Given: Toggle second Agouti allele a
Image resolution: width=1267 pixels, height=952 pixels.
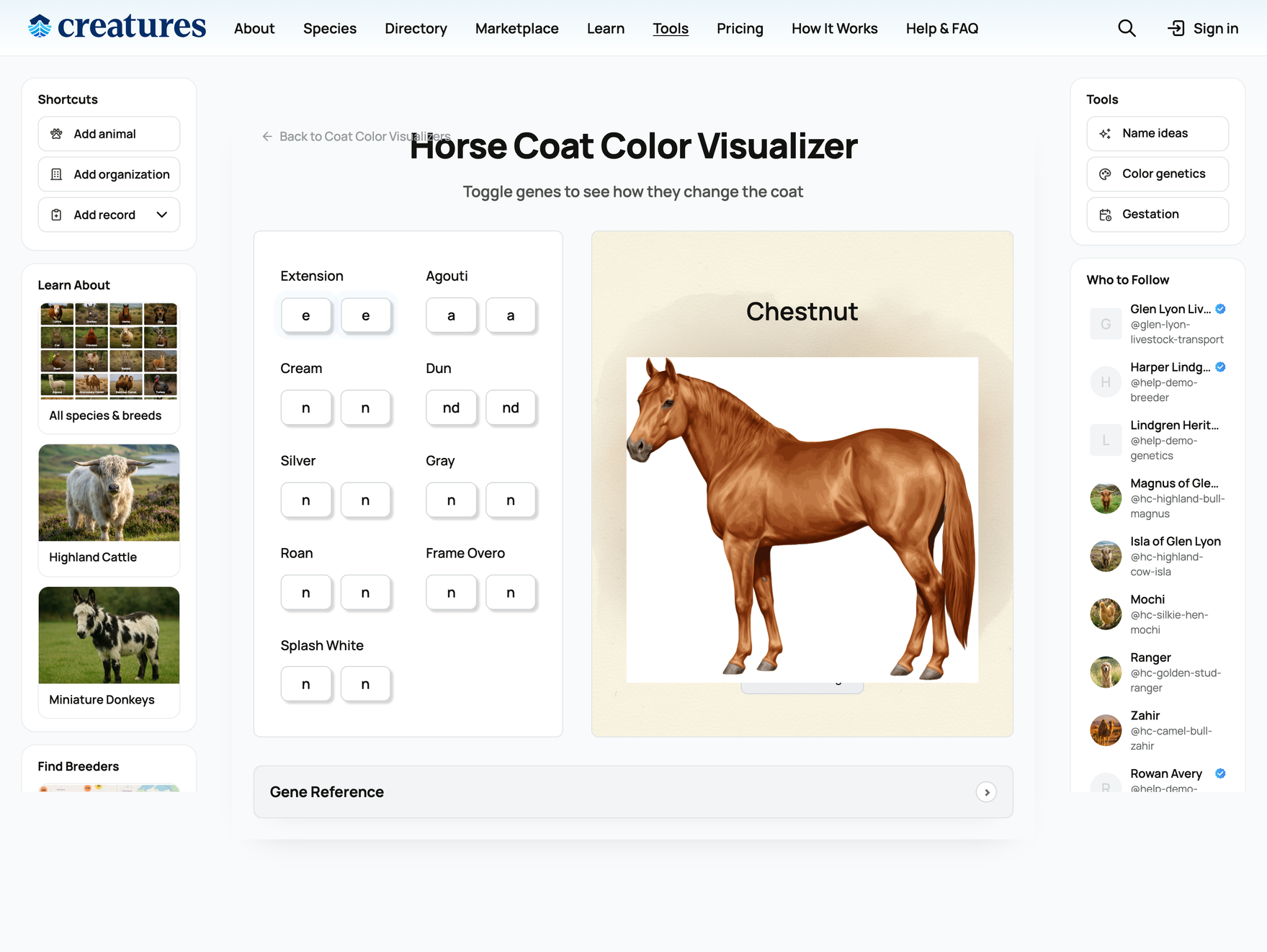Looking at the screenshot, I should coord(511,315).
